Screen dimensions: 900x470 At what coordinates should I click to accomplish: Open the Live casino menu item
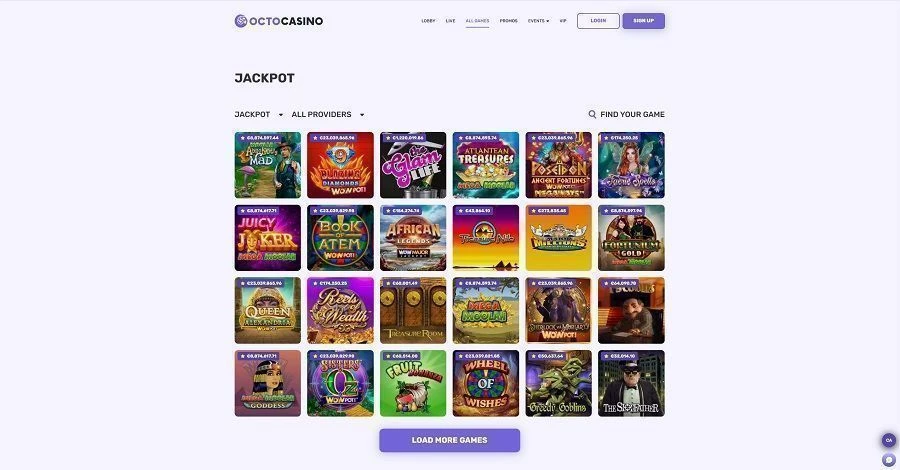[x=451, y=21]
